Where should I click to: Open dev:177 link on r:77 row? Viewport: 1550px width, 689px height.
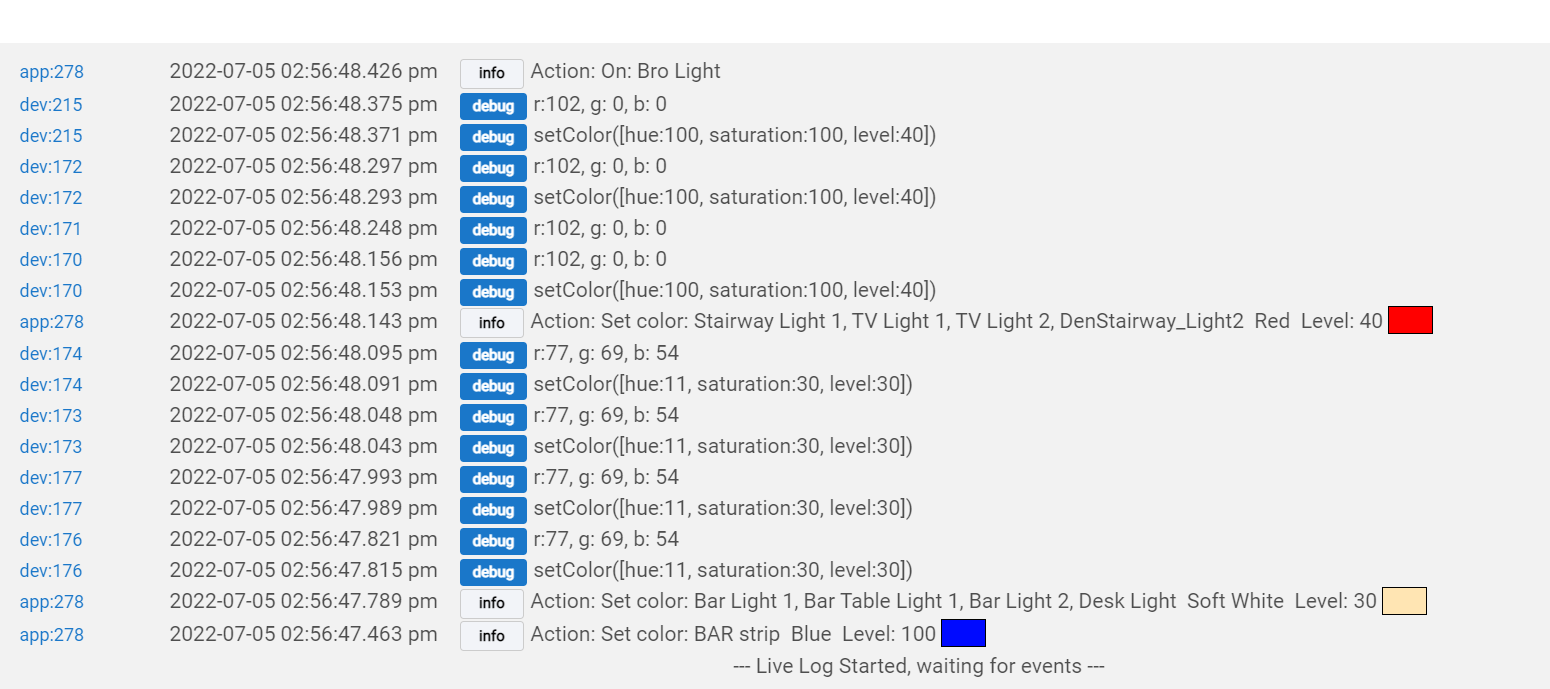click(x=51, y=478)
